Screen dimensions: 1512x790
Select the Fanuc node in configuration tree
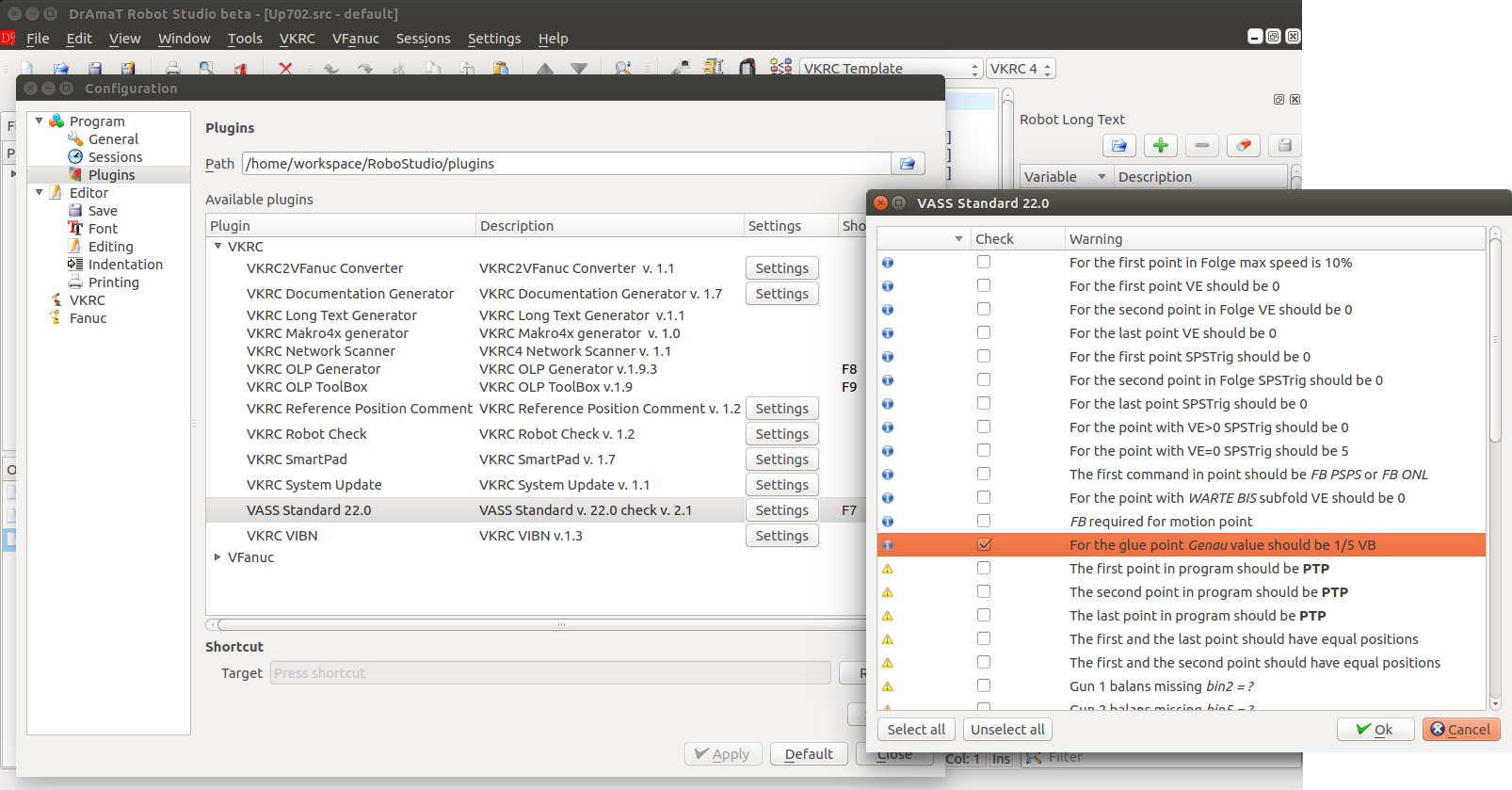point(88,318)
